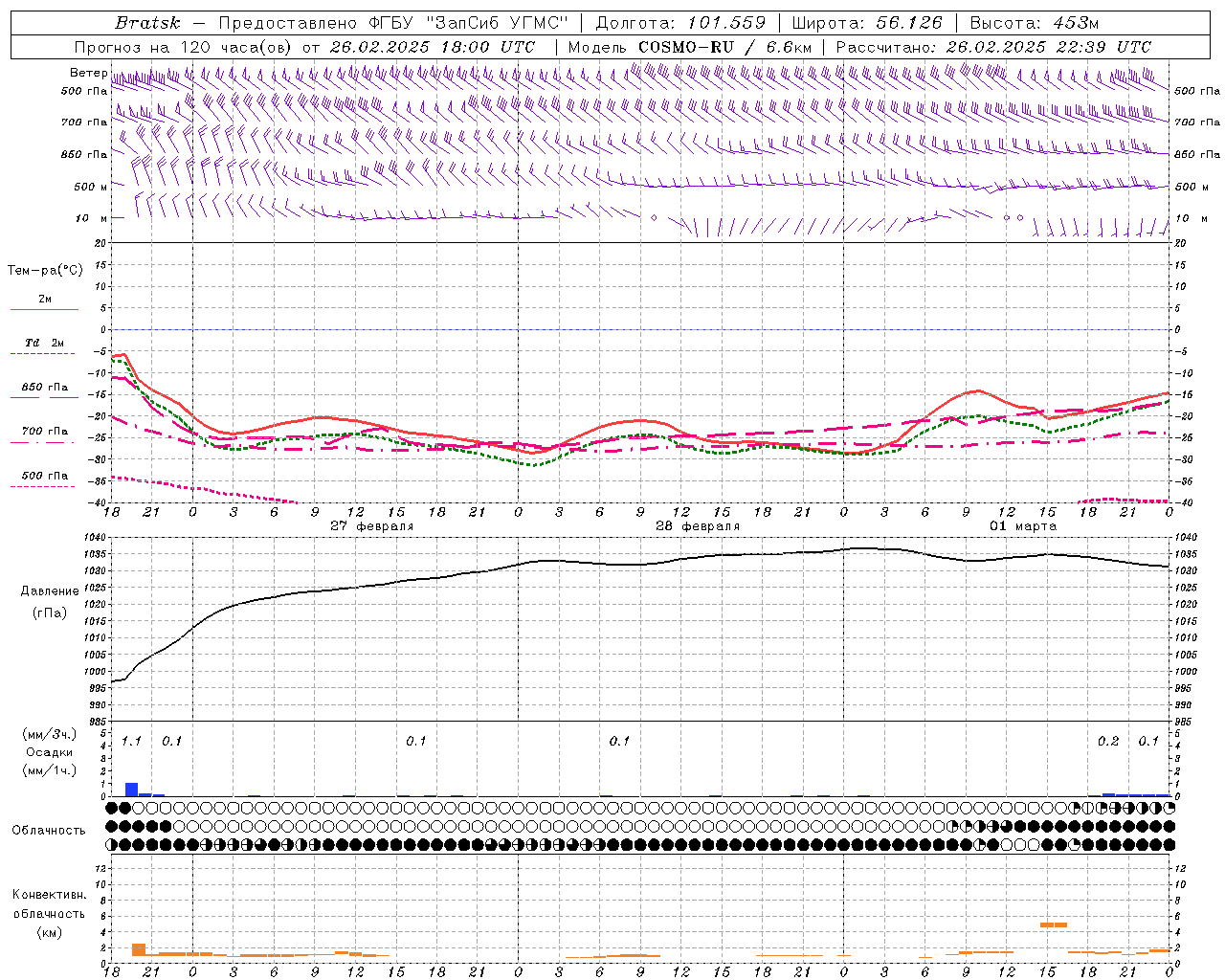Click the "(мм/1ч.)" precipitation unit label
Viewport: 1225px width, 980px height.
[49, 770]
